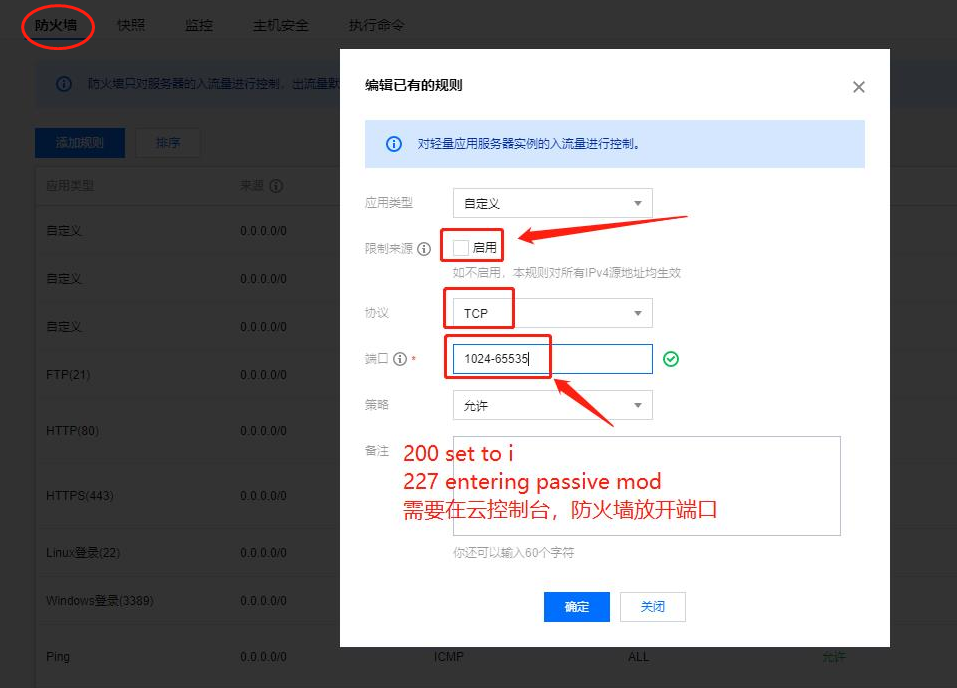Click 0.0.0.0/0 source in the HTTPS(443) row
Screen dimensions: 957x688
pyautogui.click(x=264, y=496)
